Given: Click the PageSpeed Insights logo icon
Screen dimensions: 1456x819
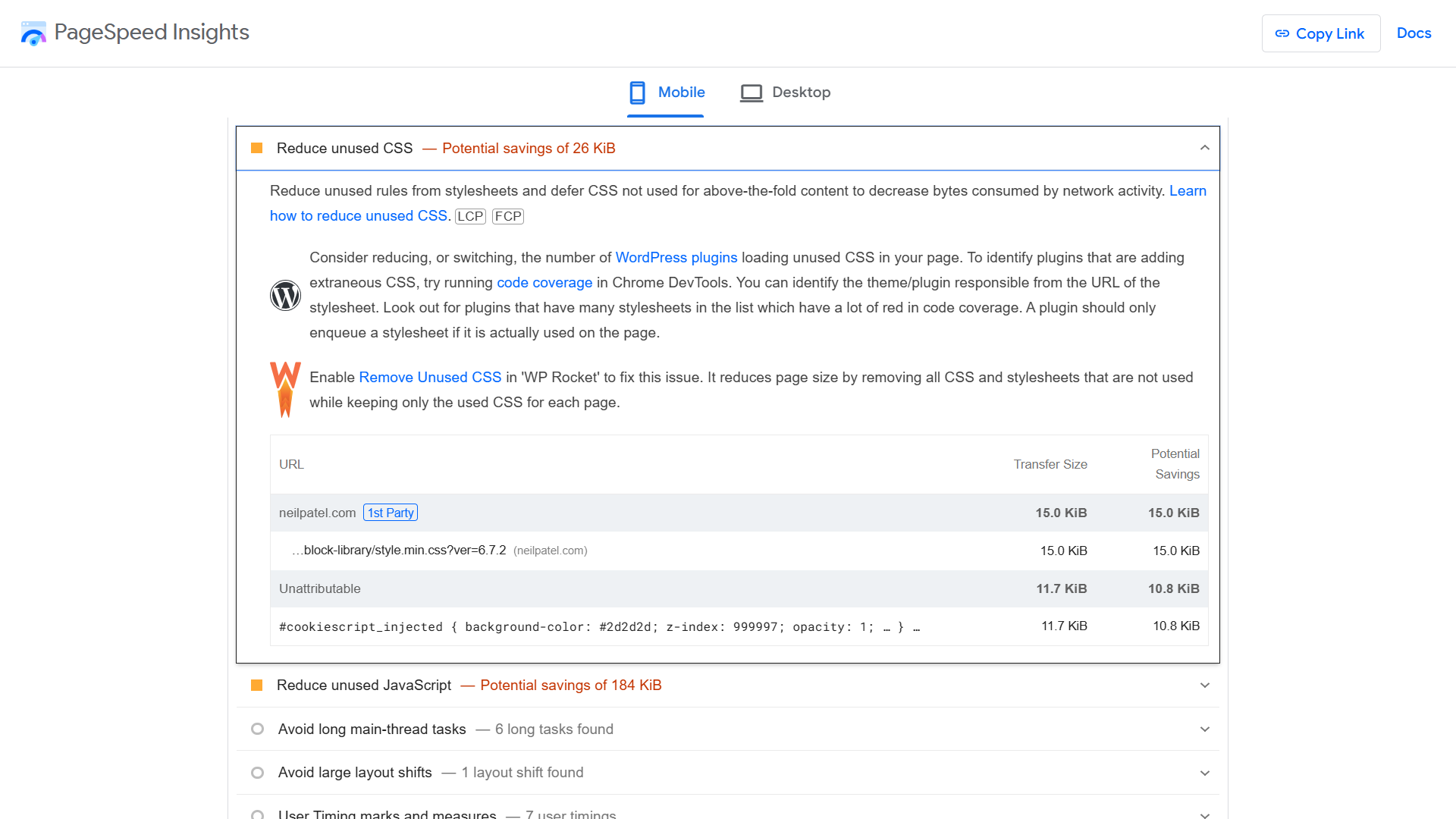Looking at the screenshot, I should 33,33.
